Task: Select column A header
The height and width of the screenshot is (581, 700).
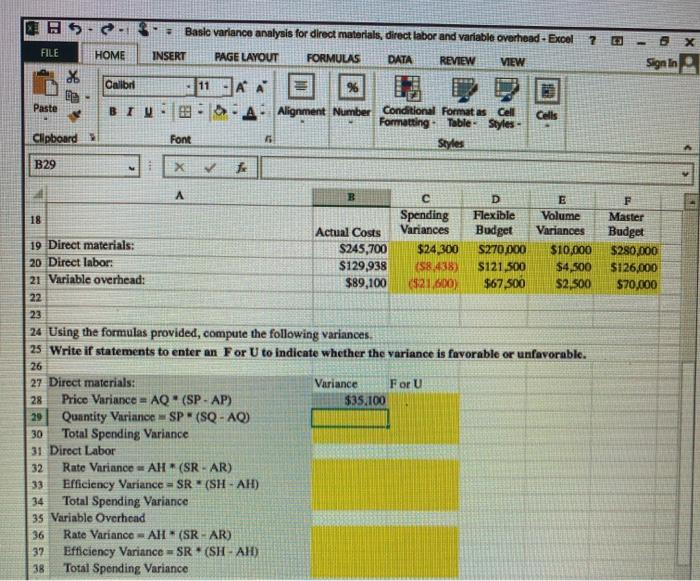Action: [x=179, y=195]
